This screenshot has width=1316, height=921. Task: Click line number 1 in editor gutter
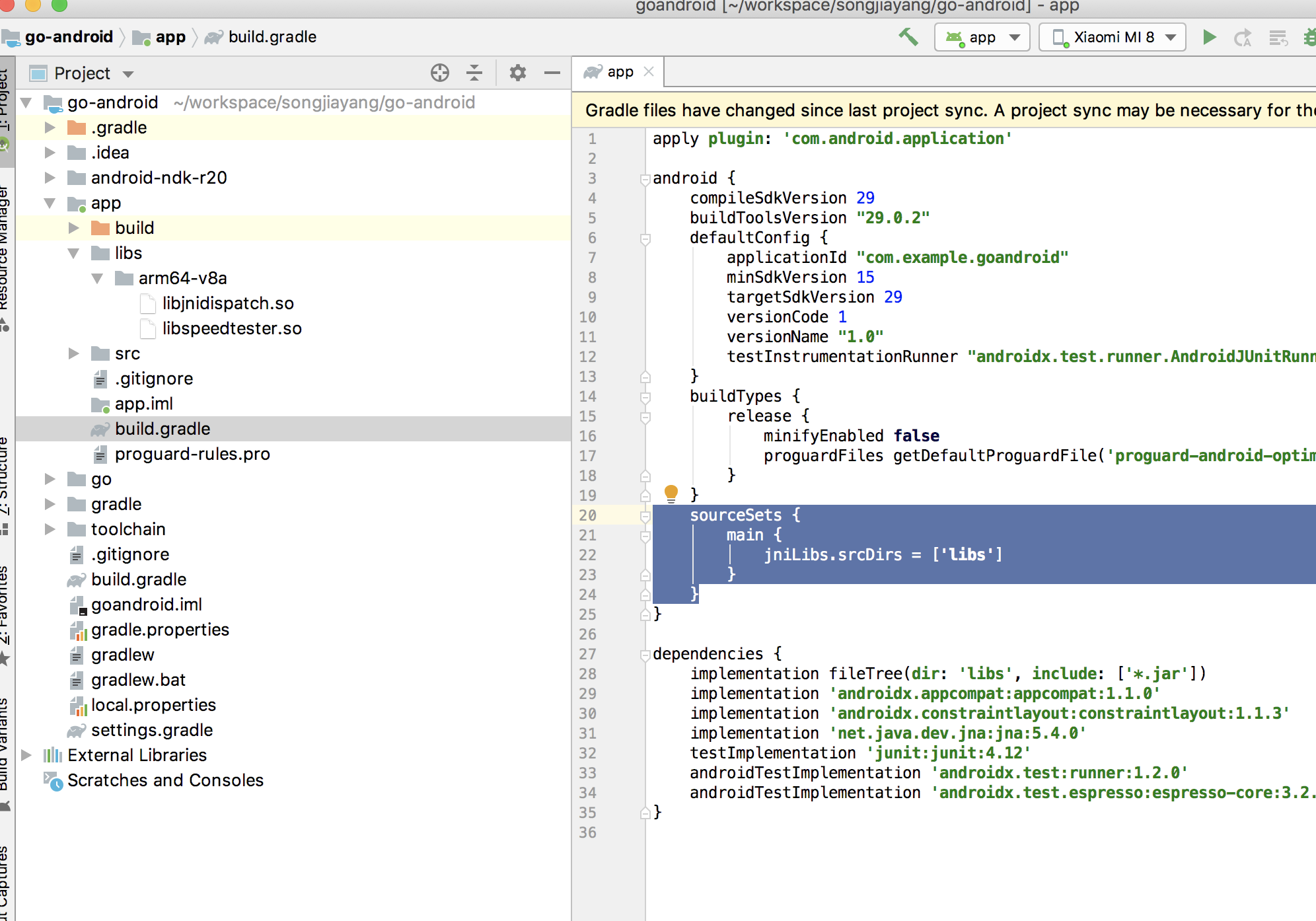click(x=592, y=139)
